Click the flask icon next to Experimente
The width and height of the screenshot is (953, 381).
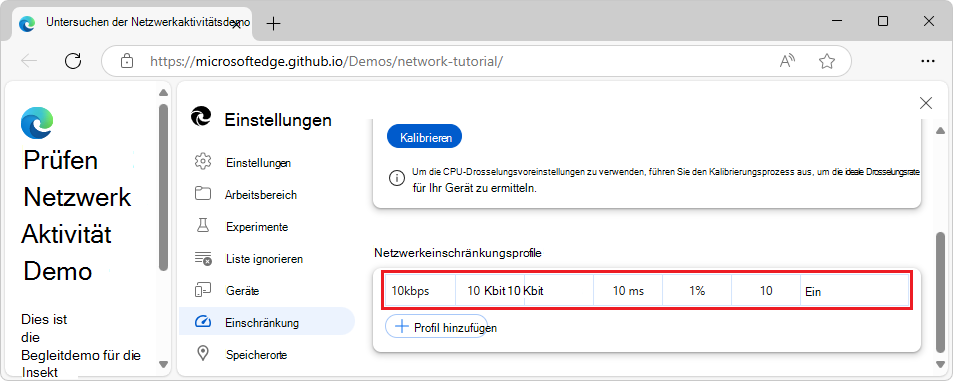click(x=202, y=226)
